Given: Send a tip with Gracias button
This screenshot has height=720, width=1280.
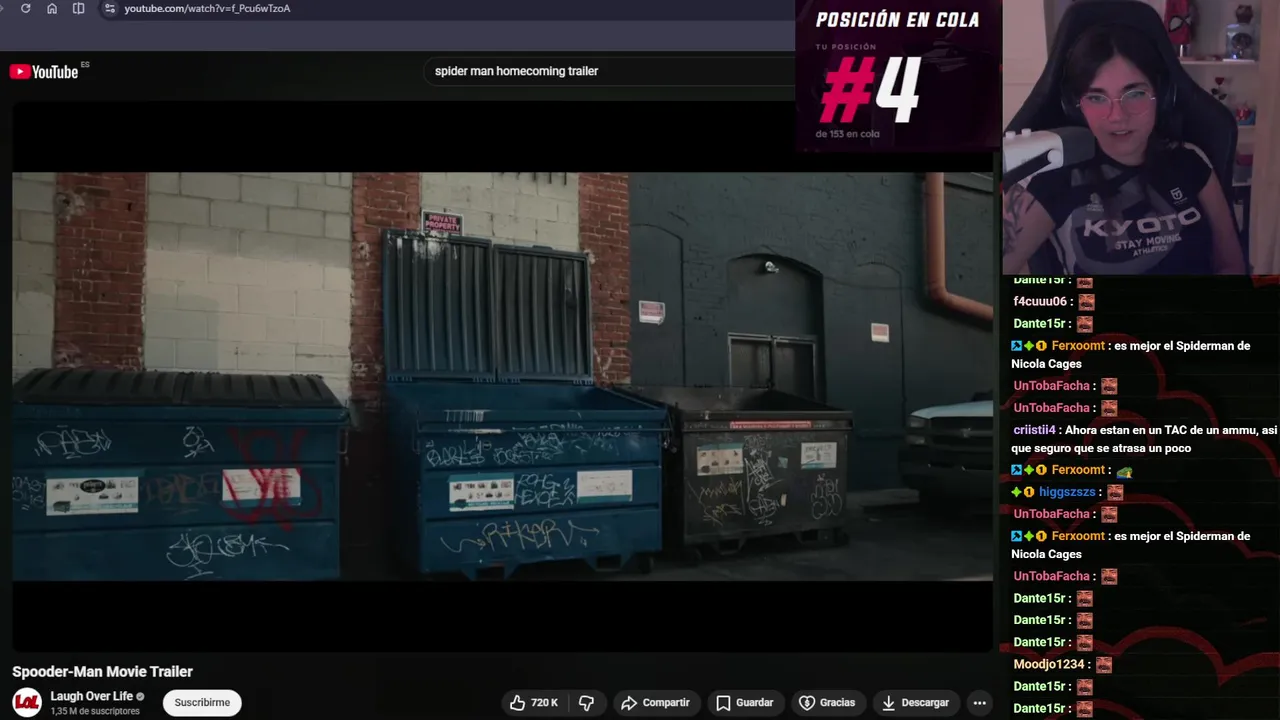Looking at the screenshot, I should pyautogui.click(x=827, y=703).
